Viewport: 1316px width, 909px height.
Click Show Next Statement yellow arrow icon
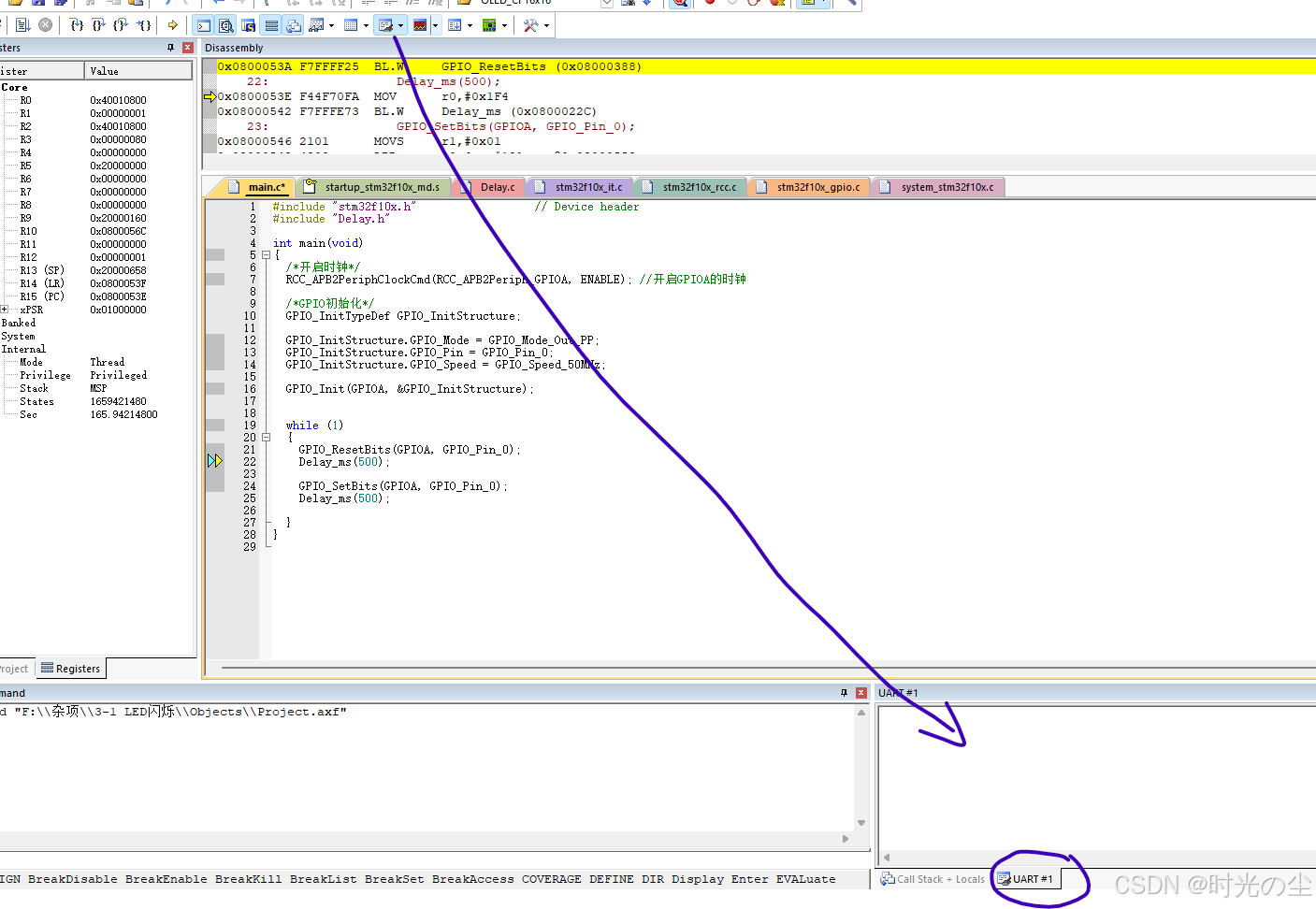point(173,25)
